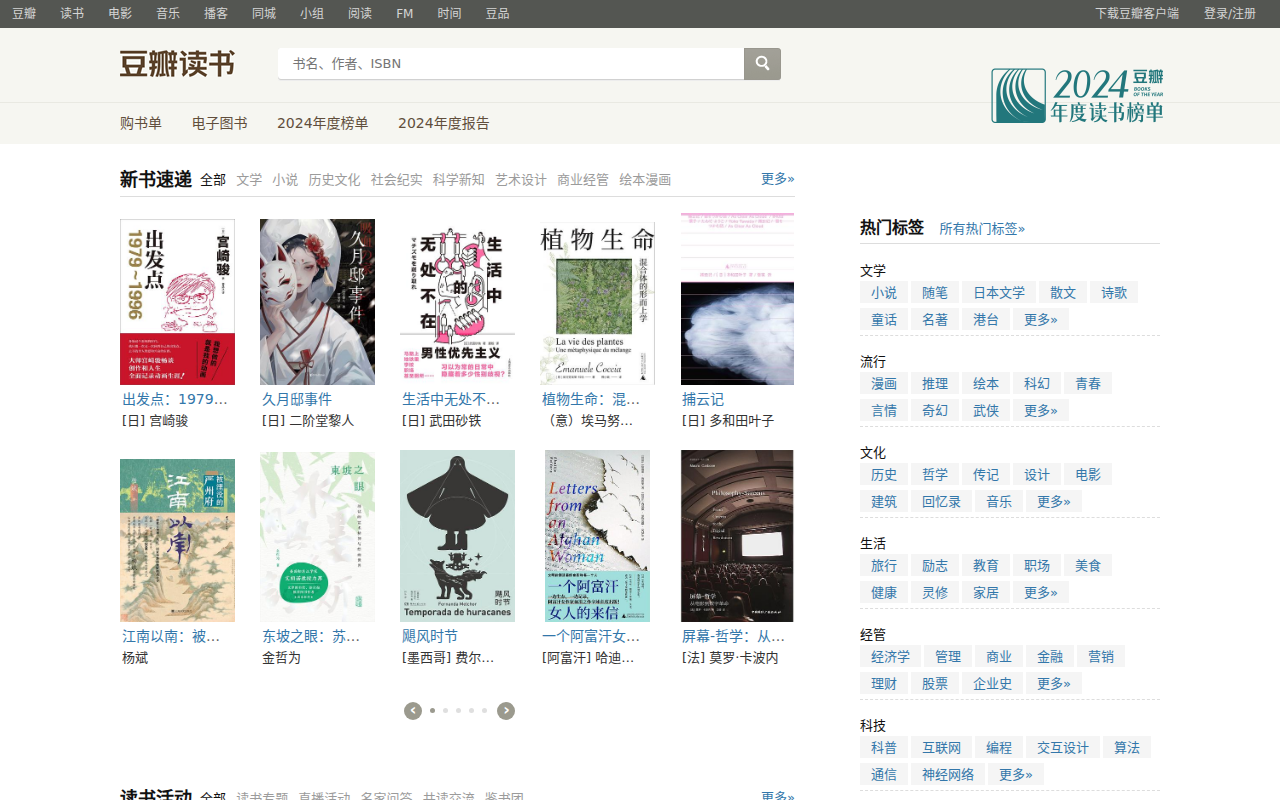The width and height of the screenshot is (1280, 800).
Task: Select the last carousel pagination dot
Action: pos(484,711)
